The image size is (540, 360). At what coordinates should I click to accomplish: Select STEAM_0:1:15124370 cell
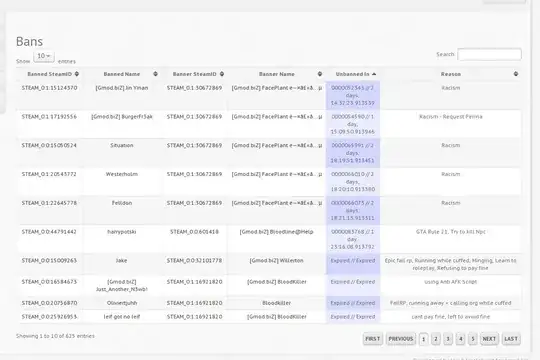coord(49,88)
